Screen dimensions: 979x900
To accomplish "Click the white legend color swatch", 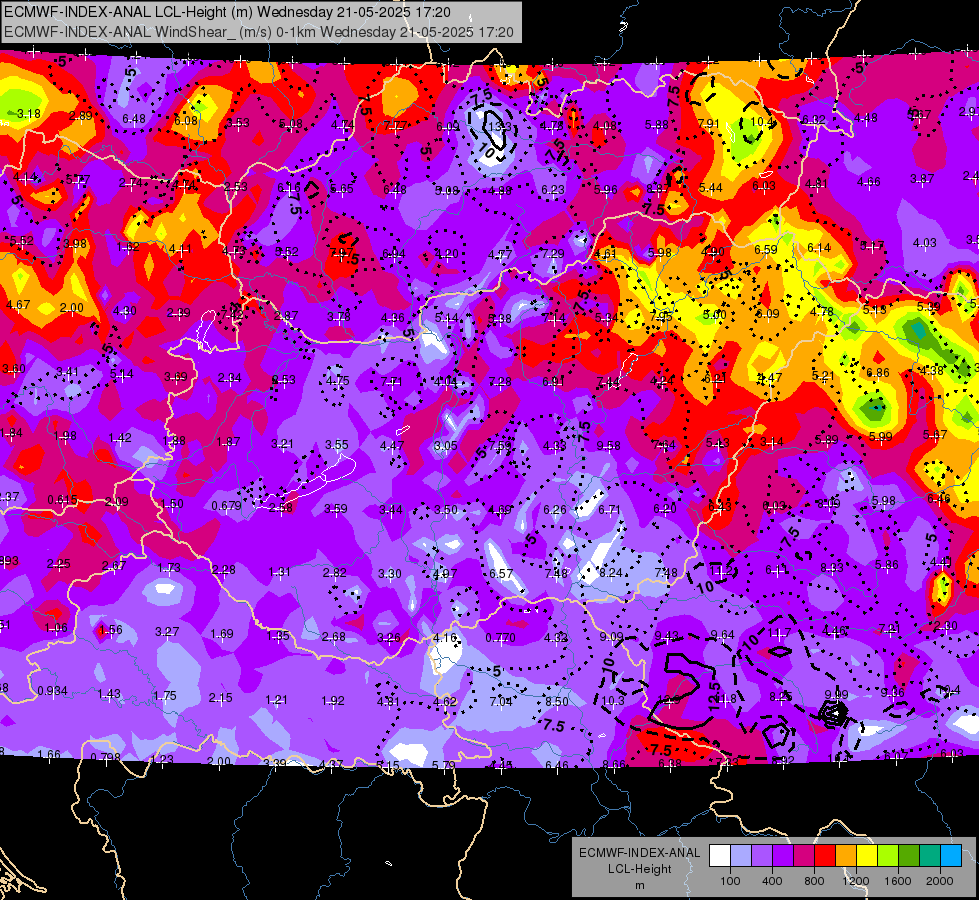I will (x=720, y=856).
